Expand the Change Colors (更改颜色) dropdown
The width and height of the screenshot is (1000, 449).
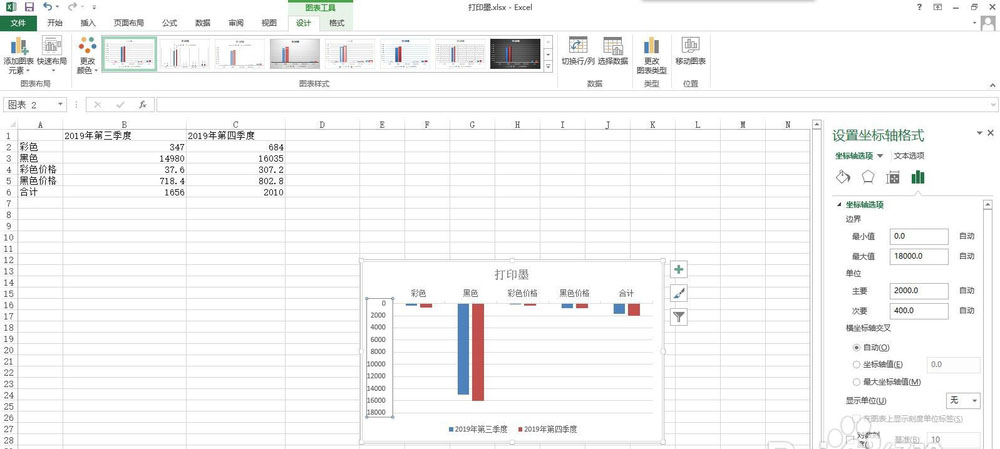tap(87, 56)
